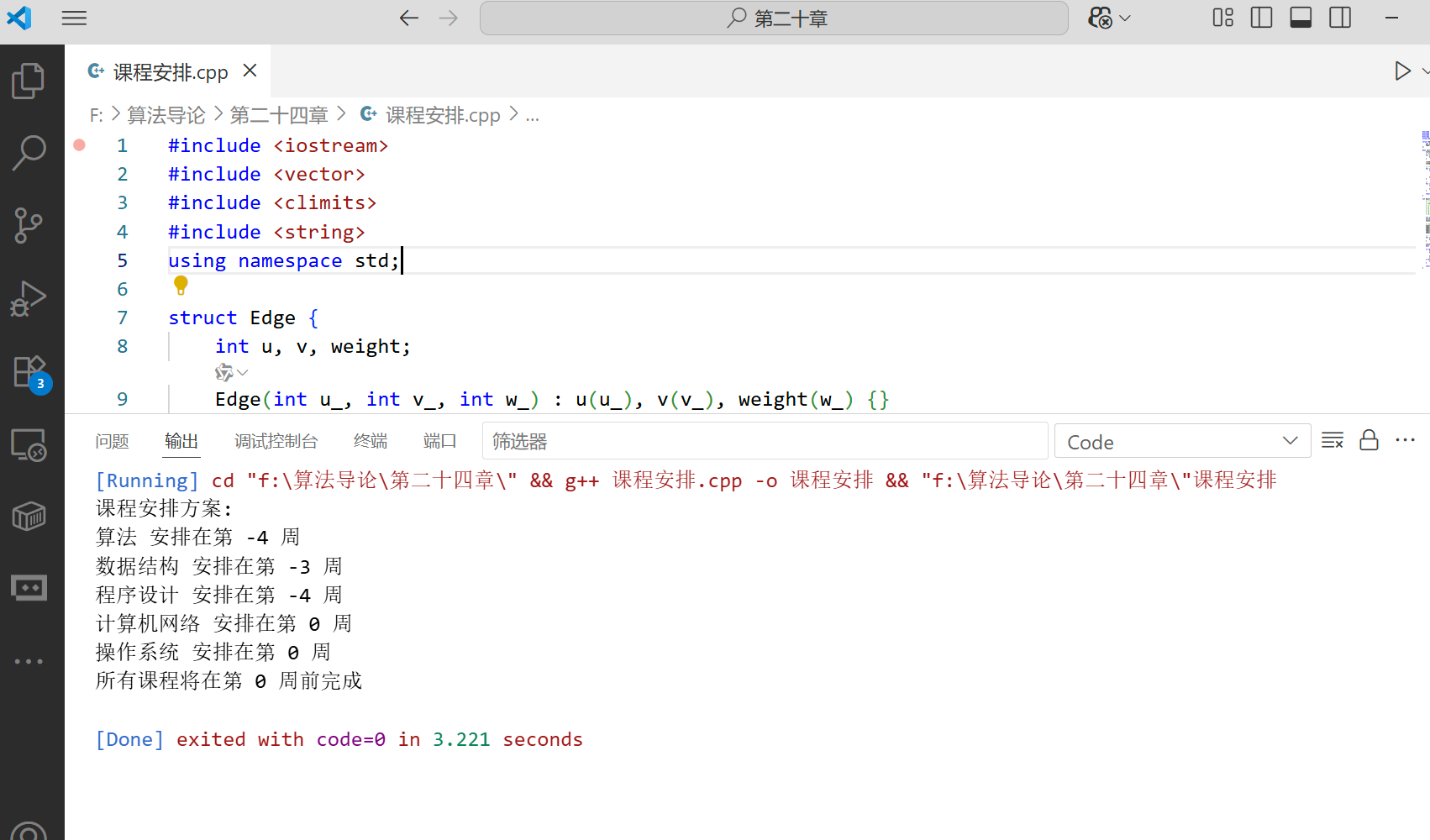Image resolution: width=1430 pixels, height=840 pixels.
Task: Open the Explorer view in activity bar
Action: tap(29, 81)
